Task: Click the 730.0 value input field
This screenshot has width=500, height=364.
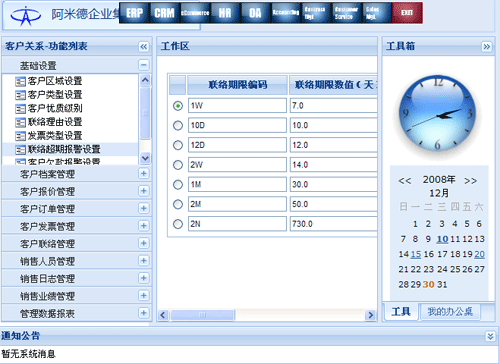Action: tap(334, 224)
